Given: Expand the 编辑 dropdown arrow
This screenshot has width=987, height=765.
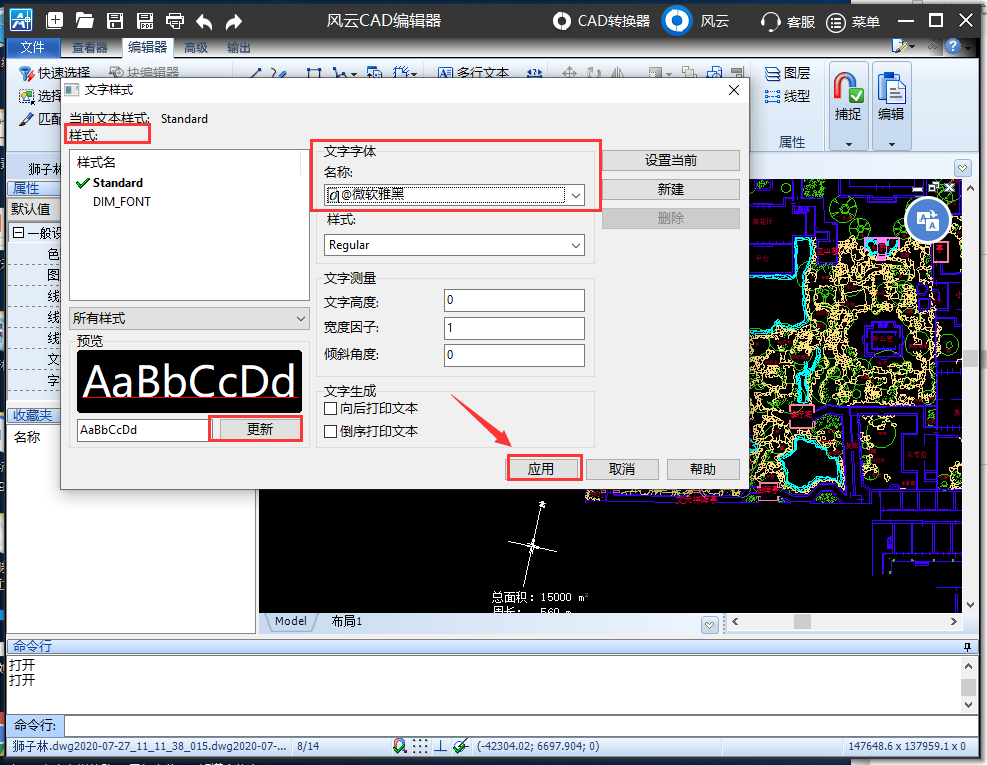Looking at the screenshot, I should point(892,144).
